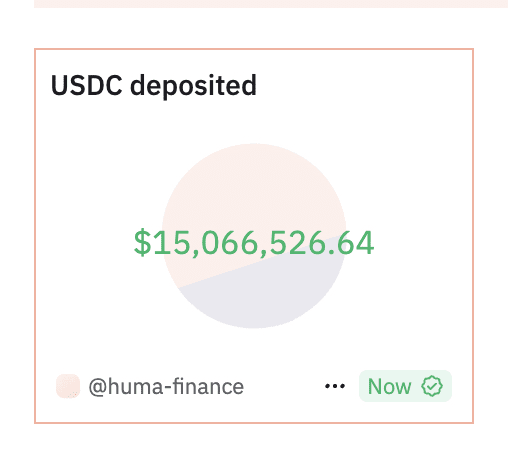Click the word "deposited" in the title
This screenshot has height=452, width=508.
(193, 86)
